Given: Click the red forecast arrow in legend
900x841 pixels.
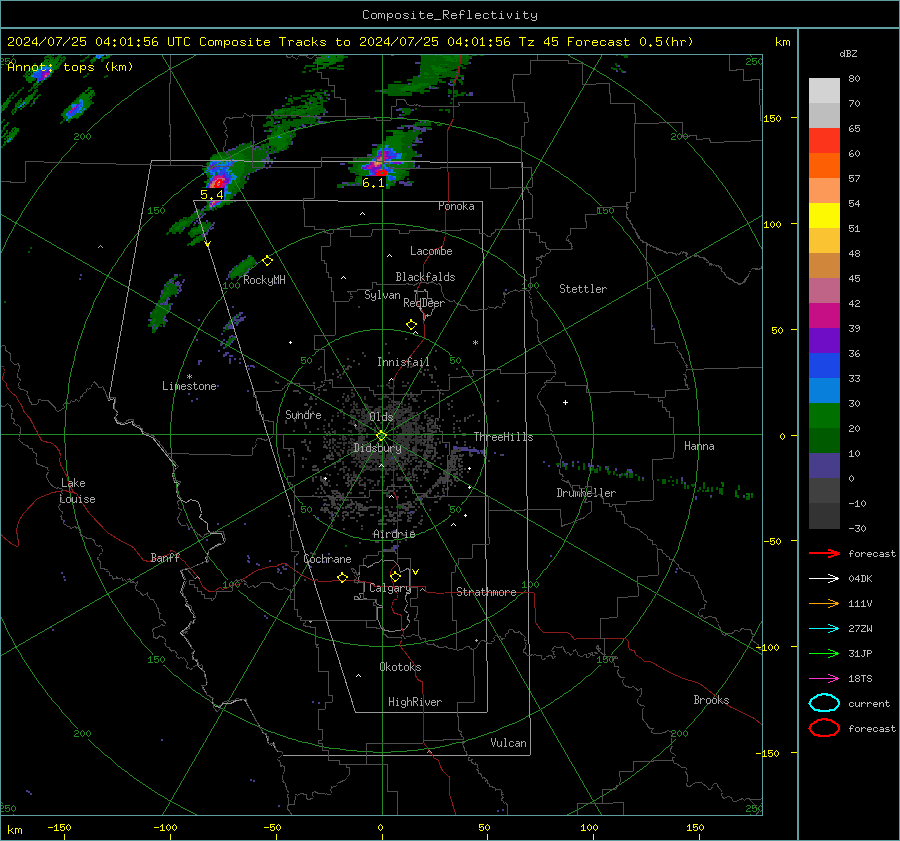Looking at the screenshot, I should pos(824,553).
